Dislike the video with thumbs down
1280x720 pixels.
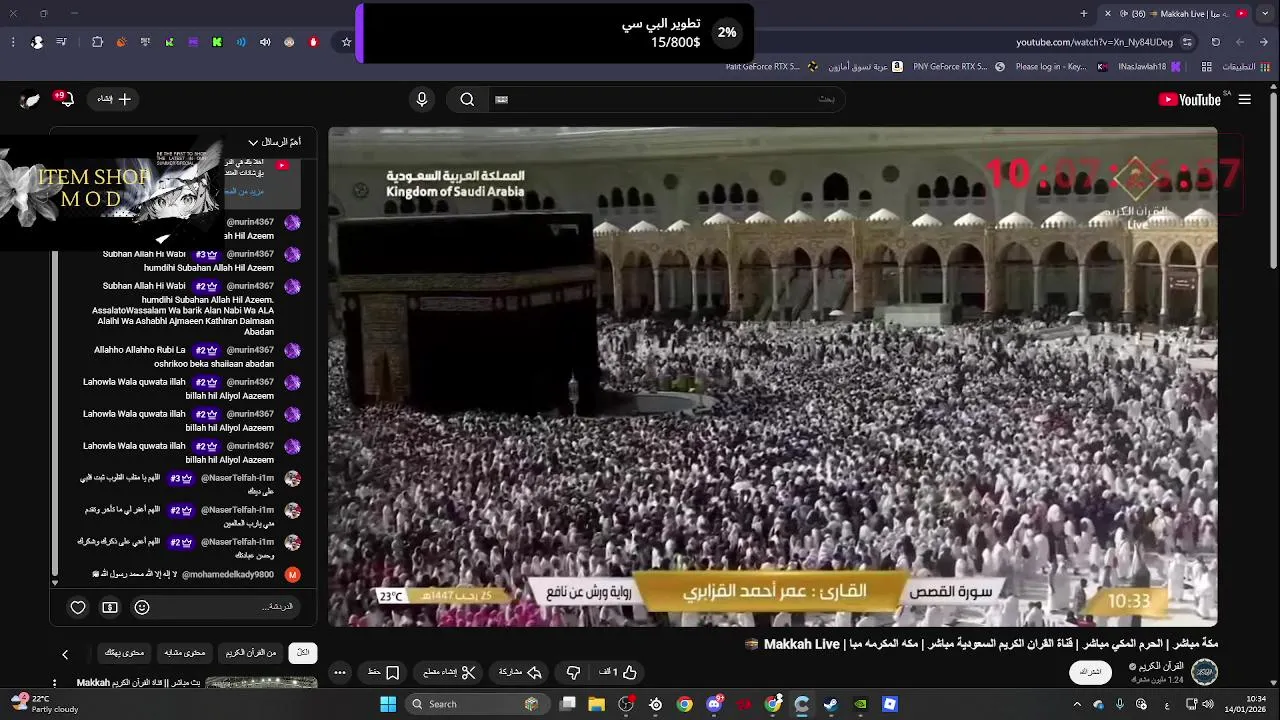click(573, 672)
